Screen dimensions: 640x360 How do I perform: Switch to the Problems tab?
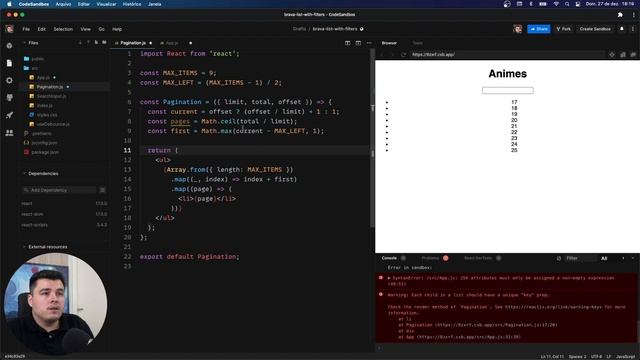coord(430,258)
